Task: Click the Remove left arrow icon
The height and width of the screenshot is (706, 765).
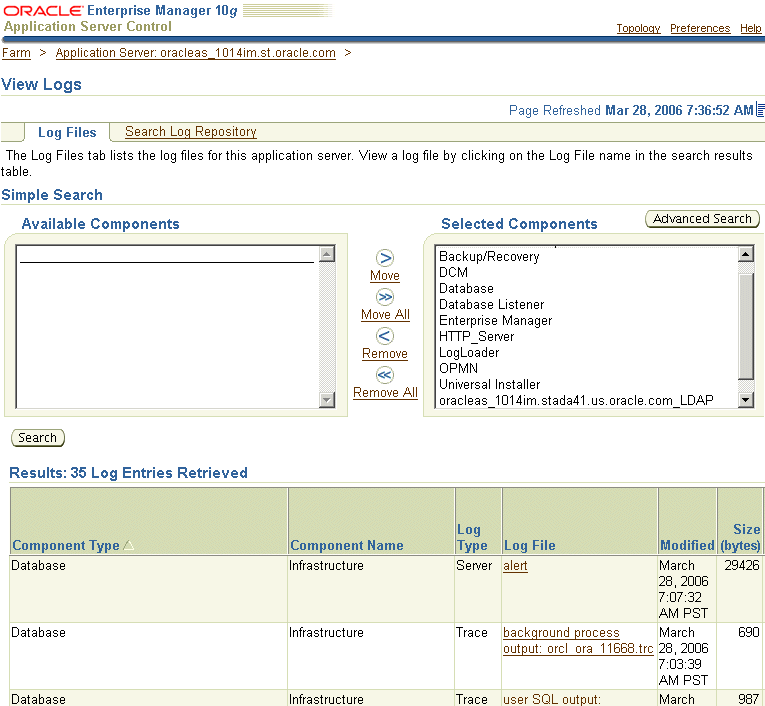Action: pyautogui.click(x=384, y=336)
